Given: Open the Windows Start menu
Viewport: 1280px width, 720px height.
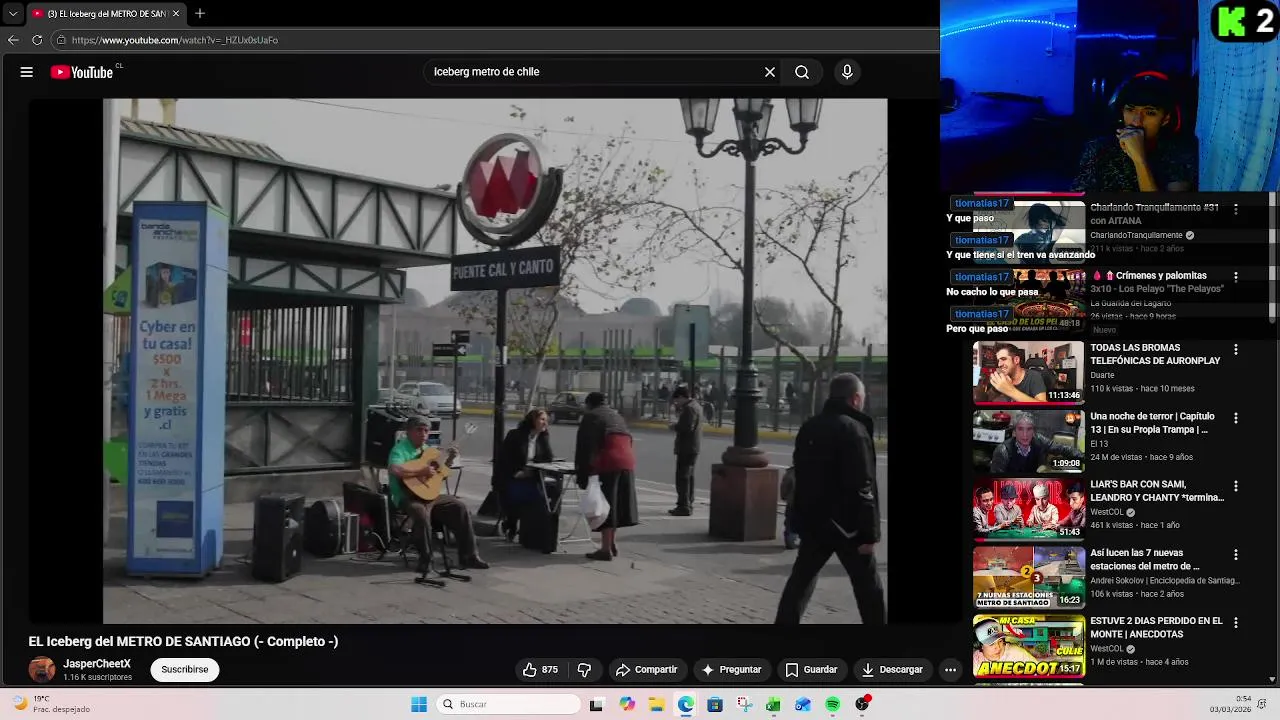Looking at the screenshot, I should click(419, 705).
